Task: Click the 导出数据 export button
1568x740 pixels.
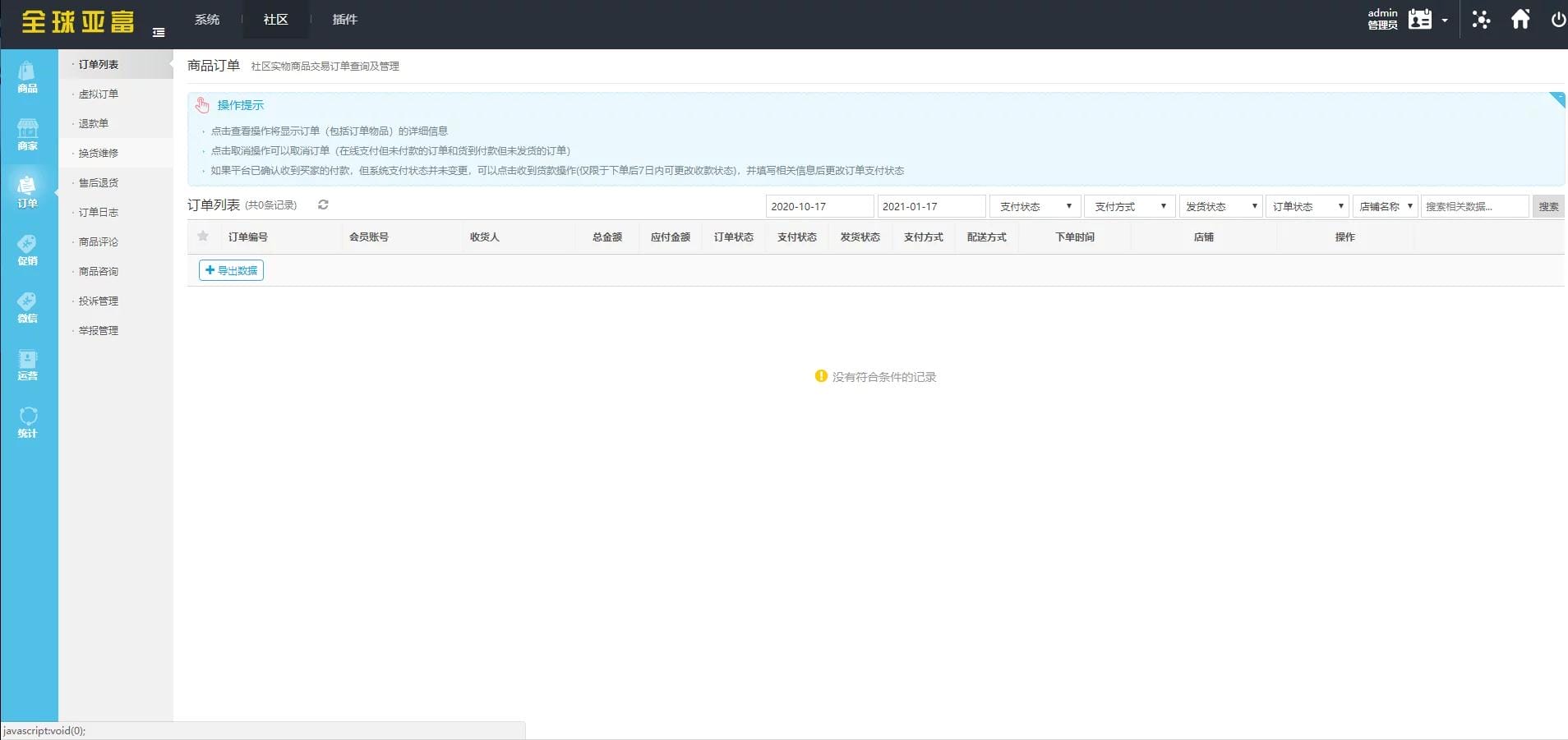Action: coord(230,269)
